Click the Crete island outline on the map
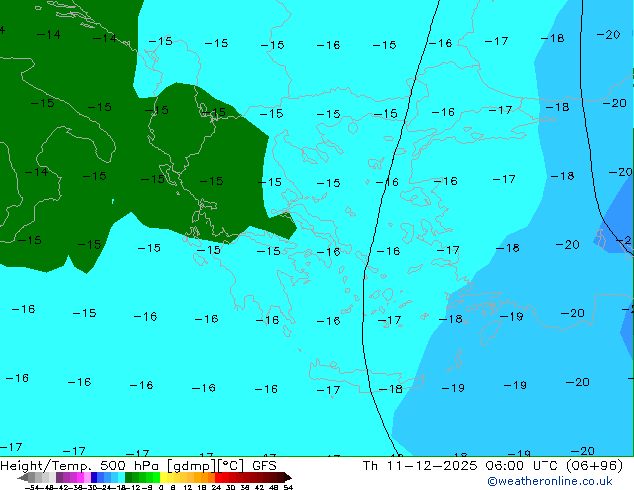Image resolution: width=634 pixels, height=490 pixels. pos(366,376)
